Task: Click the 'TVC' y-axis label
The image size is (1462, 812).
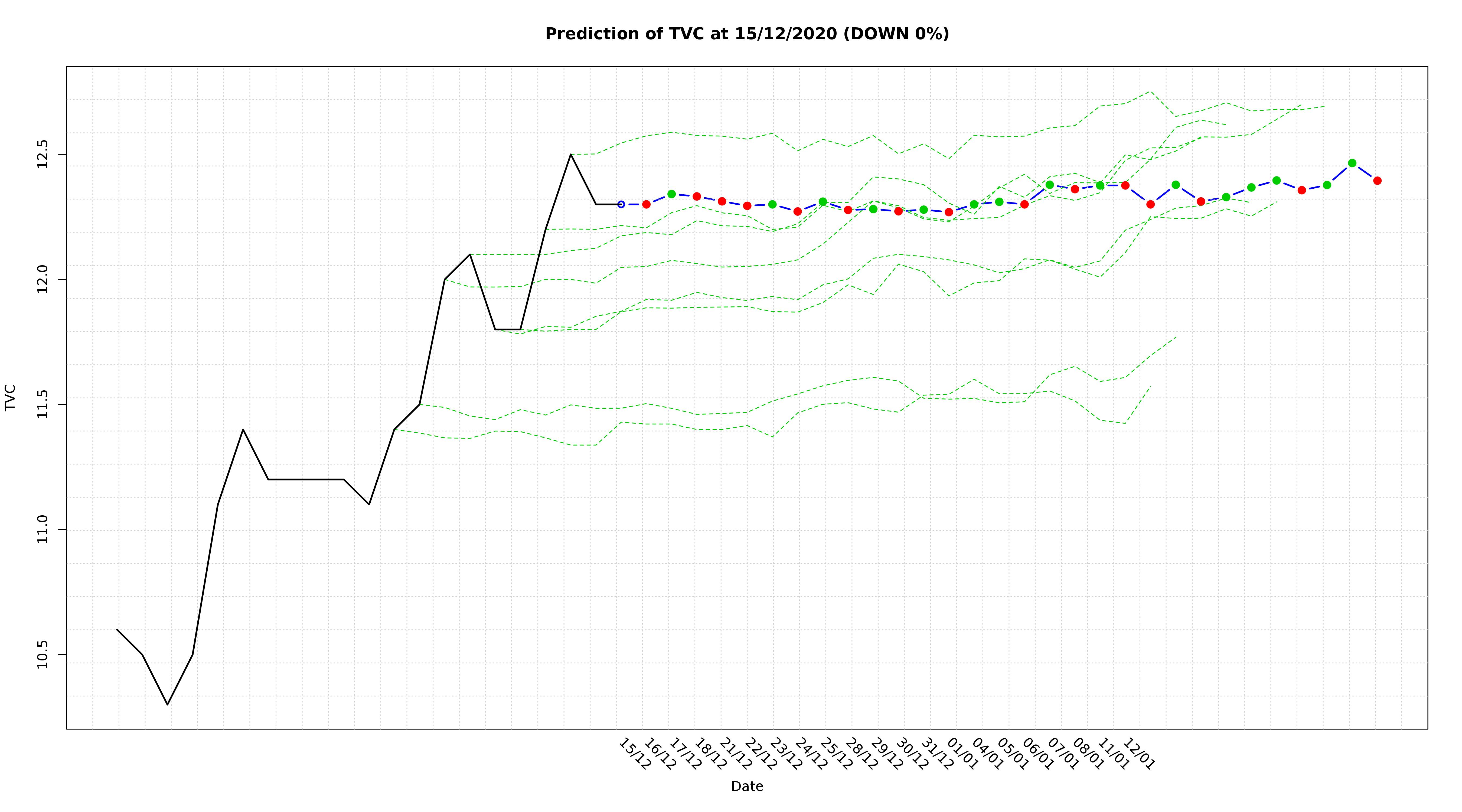Action: pyautogui.click(x=10, y=397)
